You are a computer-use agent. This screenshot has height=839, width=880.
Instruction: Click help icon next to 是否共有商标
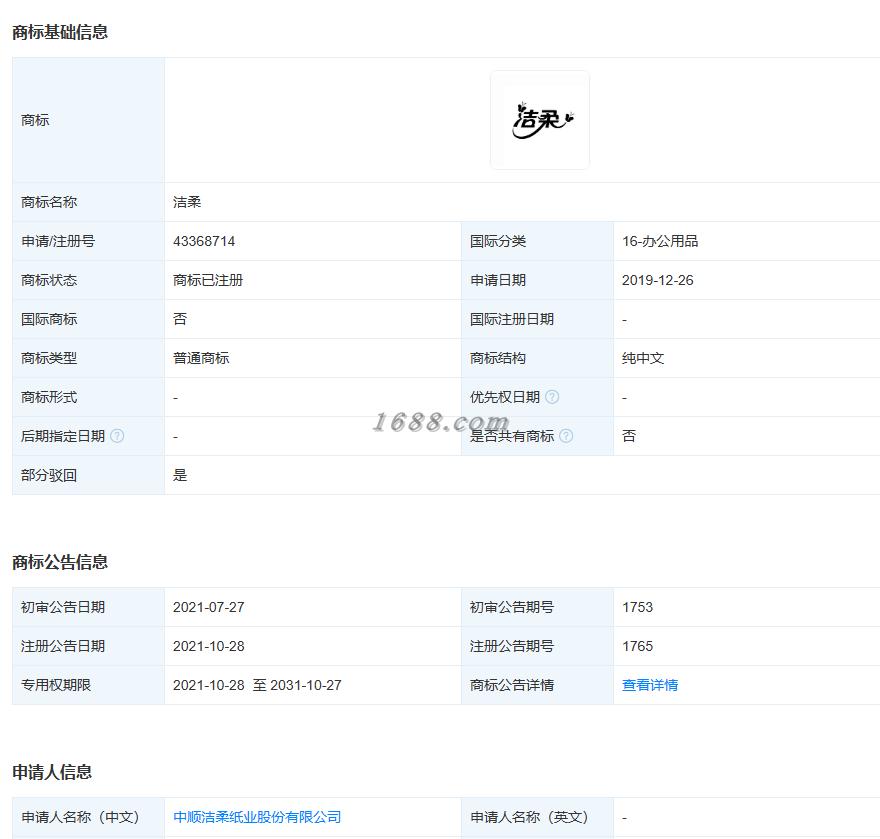click(x=566, y=436)
